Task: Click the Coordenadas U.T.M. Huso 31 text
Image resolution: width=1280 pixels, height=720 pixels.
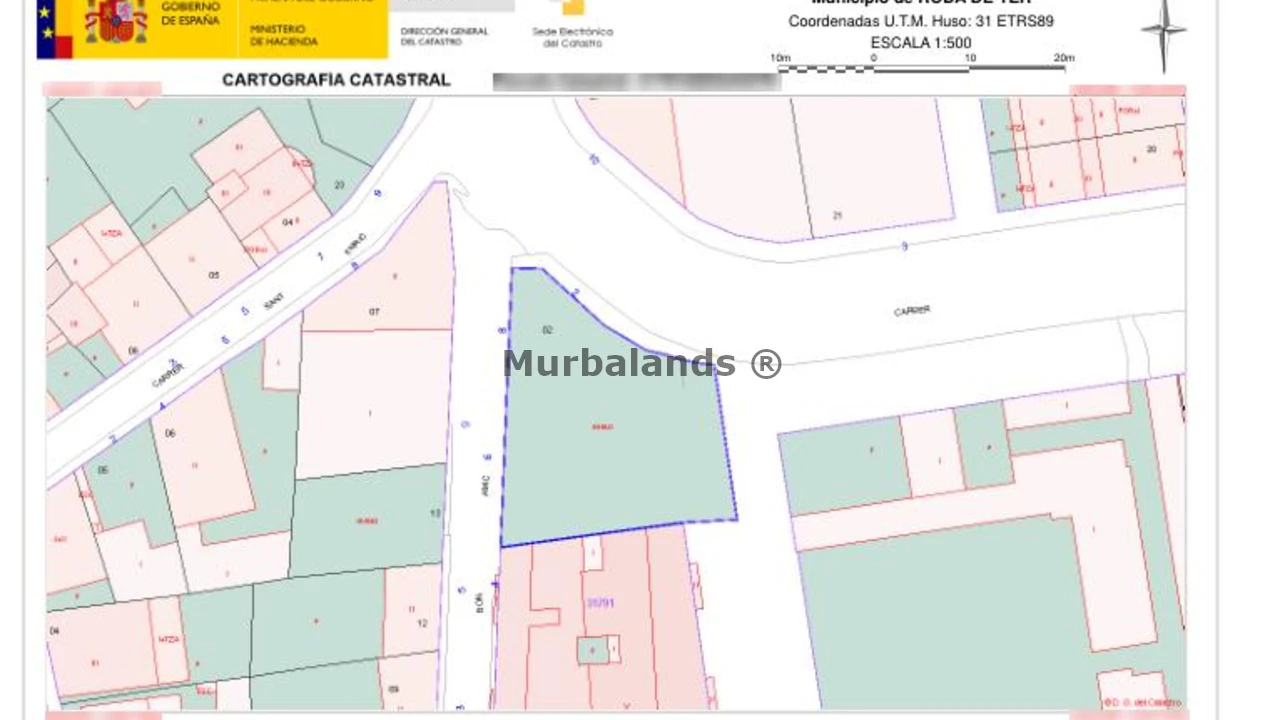Action: tap(920, 21)
